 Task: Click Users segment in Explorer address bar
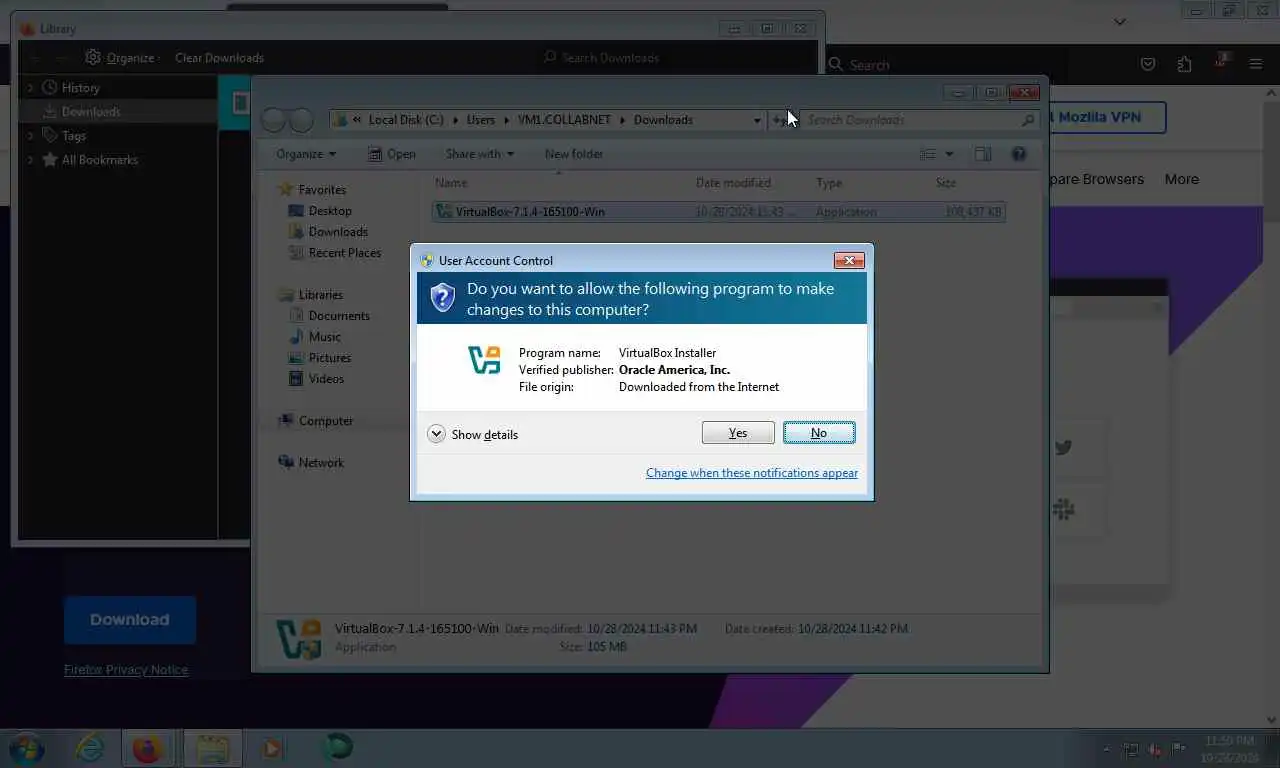480,120
